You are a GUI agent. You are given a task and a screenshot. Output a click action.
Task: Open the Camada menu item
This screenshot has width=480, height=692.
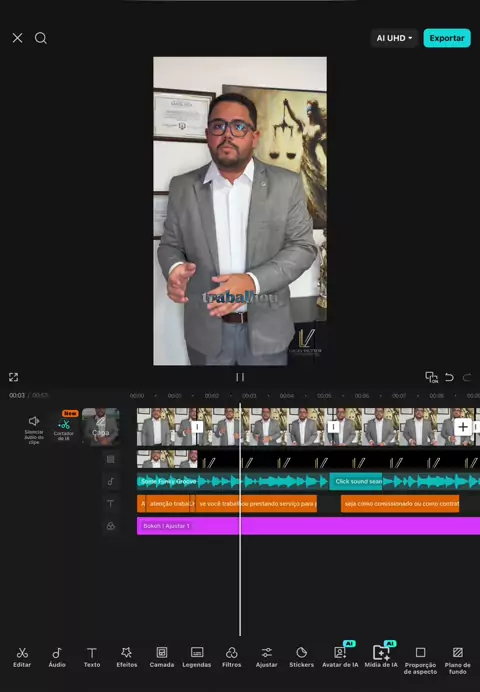click(161, 657)
